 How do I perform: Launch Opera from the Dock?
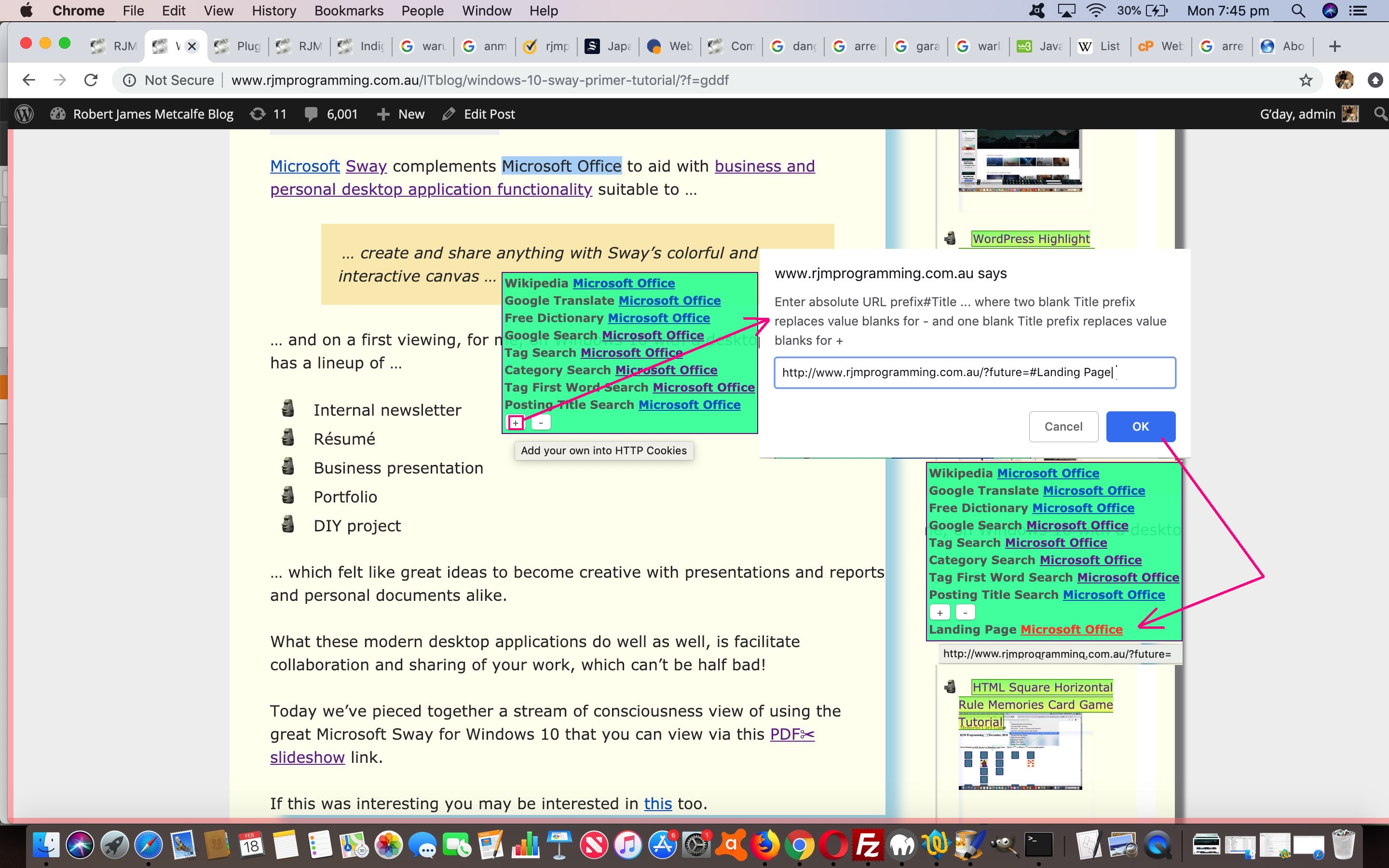point(833,845)
